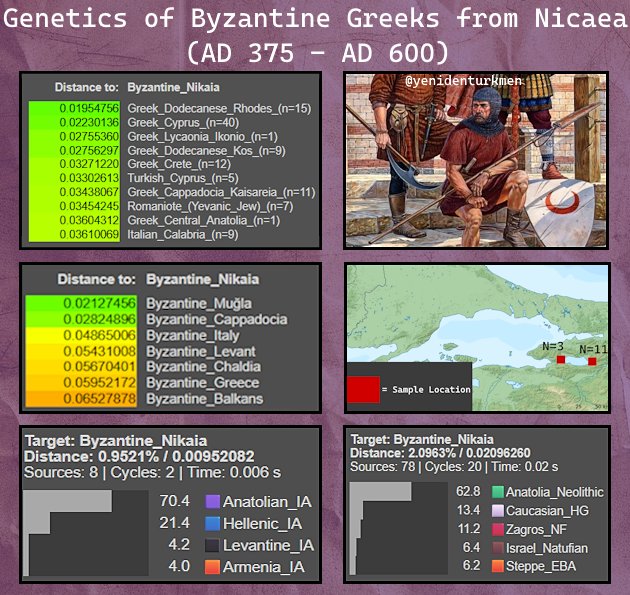Viewport: 630px width, 595px height.
Task: Click the Zagros_NF pink-red swatch
Action: 498,530
